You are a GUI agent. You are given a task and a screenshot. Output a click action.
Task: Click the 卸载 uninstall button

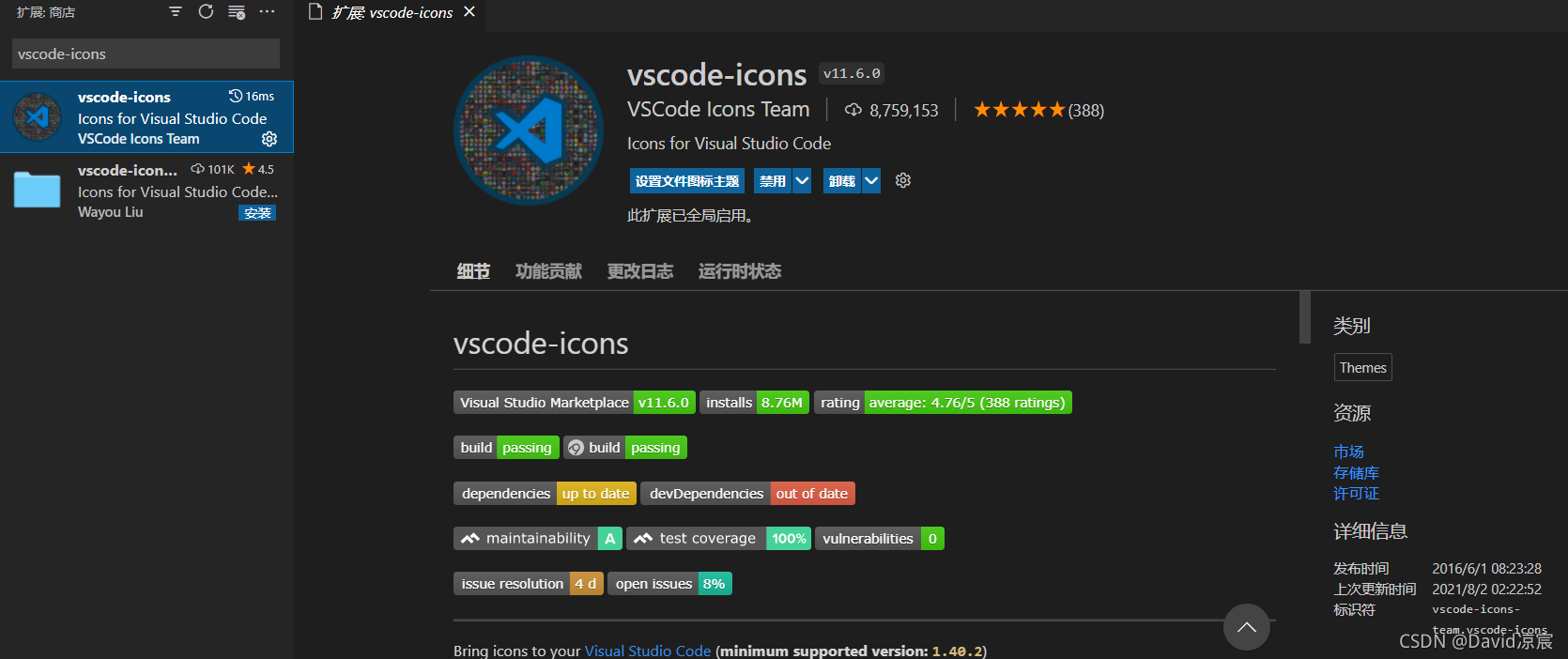click(842, 181)
